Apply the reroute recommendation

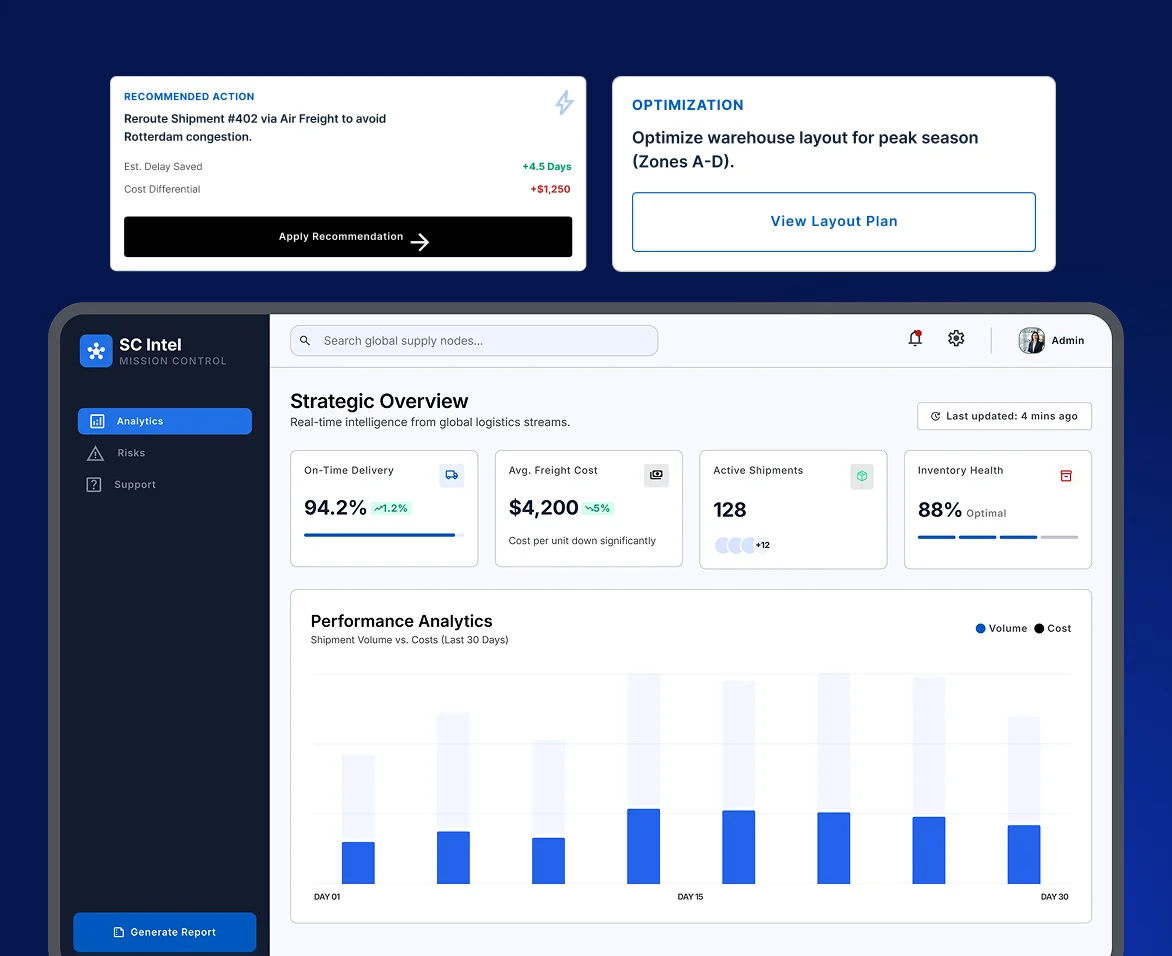tap(348, 237)
